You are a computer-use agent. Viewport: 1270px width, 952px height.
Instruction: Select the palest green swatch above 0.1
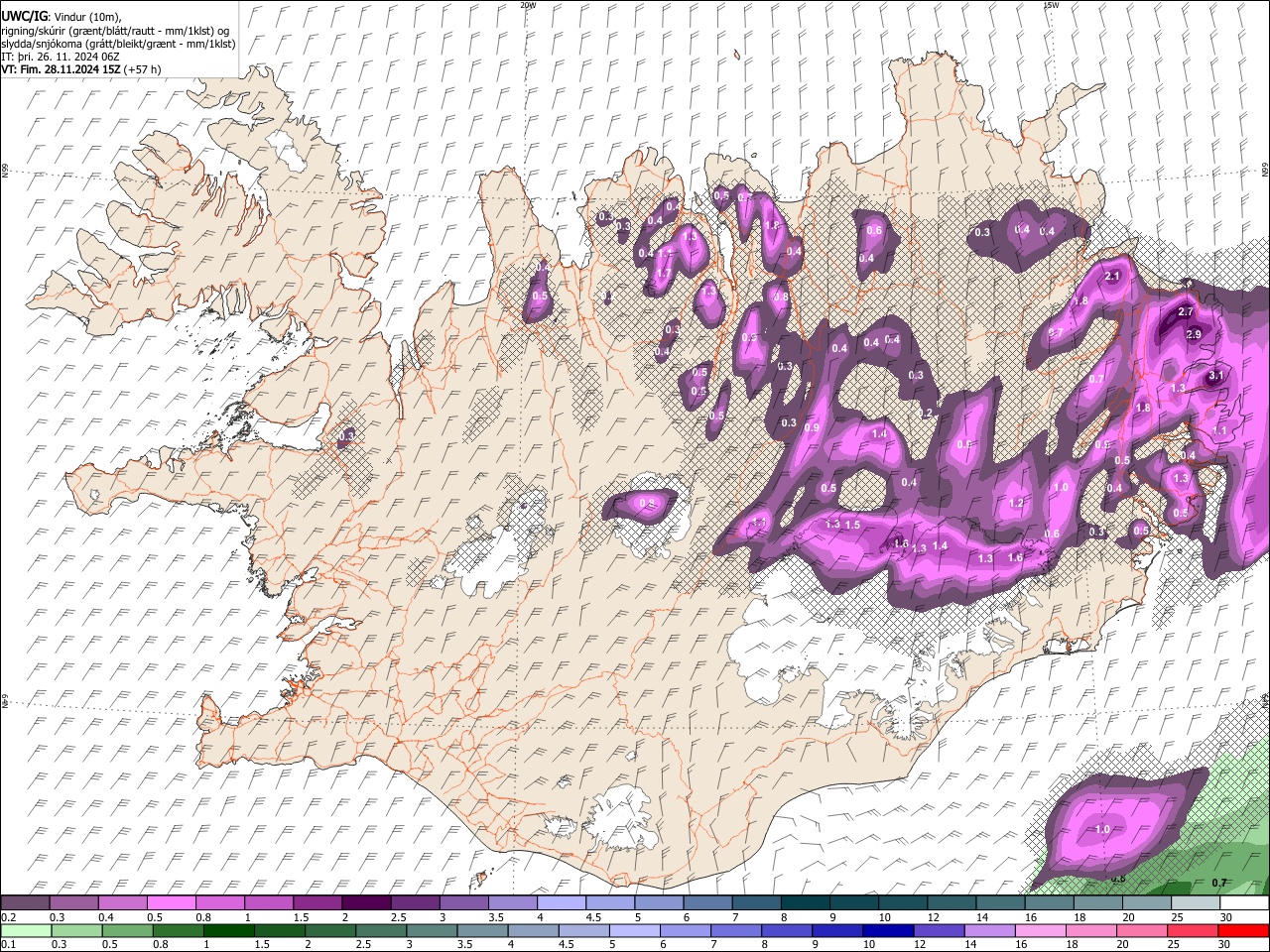tap(25, 930)
